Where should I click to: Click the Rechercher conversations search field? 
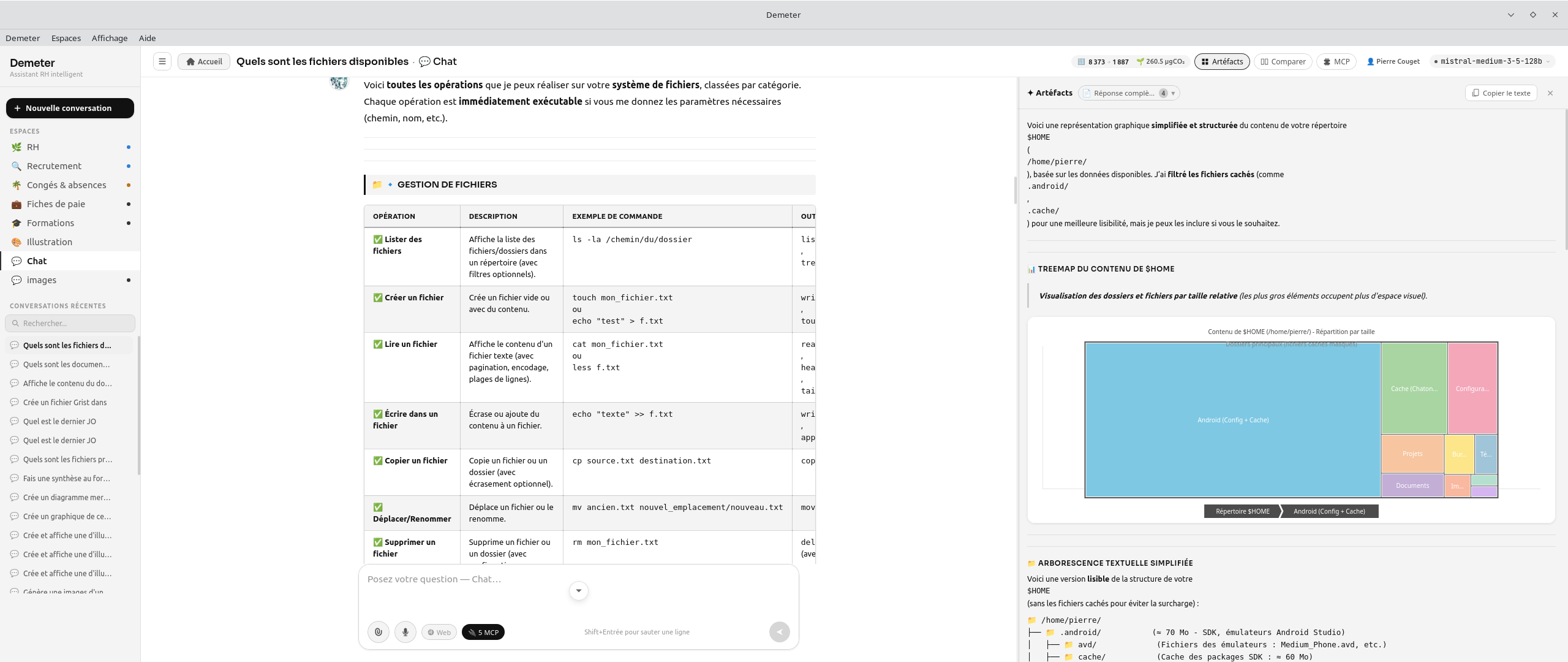(70, 323)
